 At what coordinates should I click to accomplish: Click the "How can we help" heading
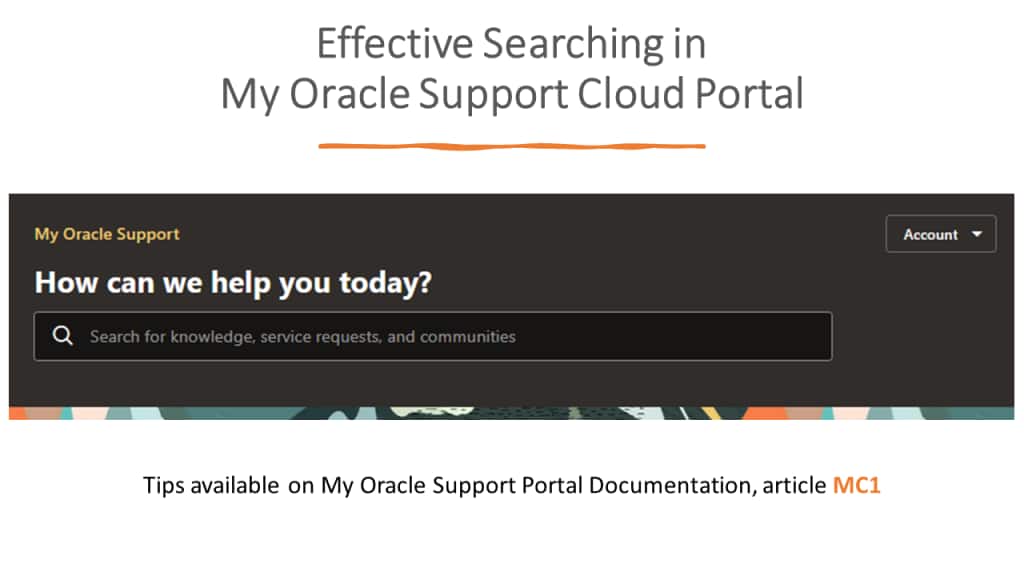233,283
